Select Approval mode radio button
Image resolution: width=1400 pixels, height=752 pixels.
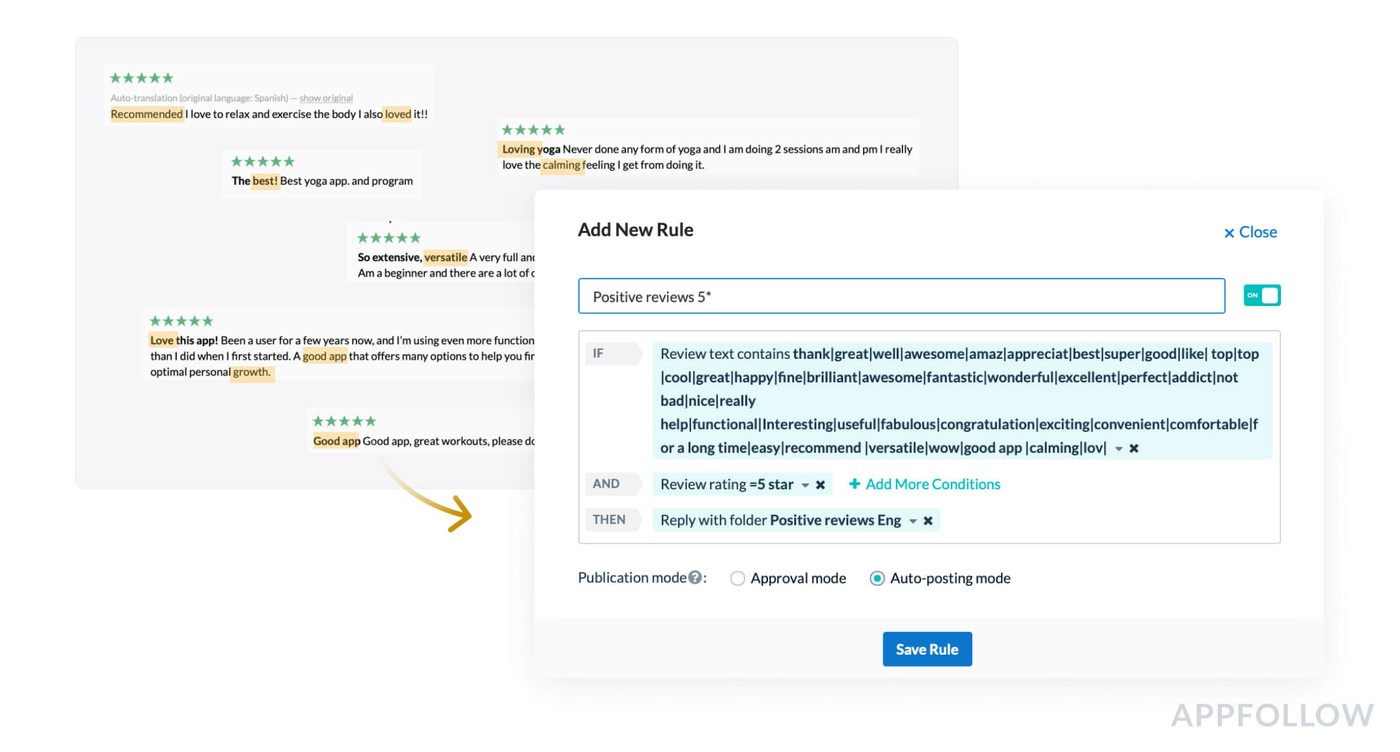tap(738, 578)
